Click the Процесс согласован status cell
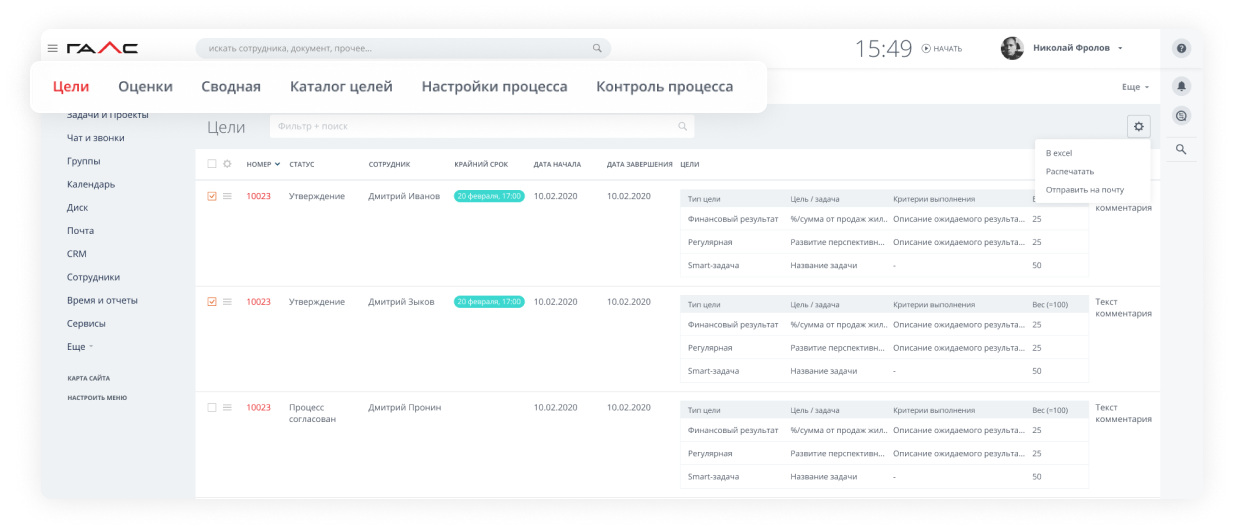The image size is (1233, 530). [313, 413]
